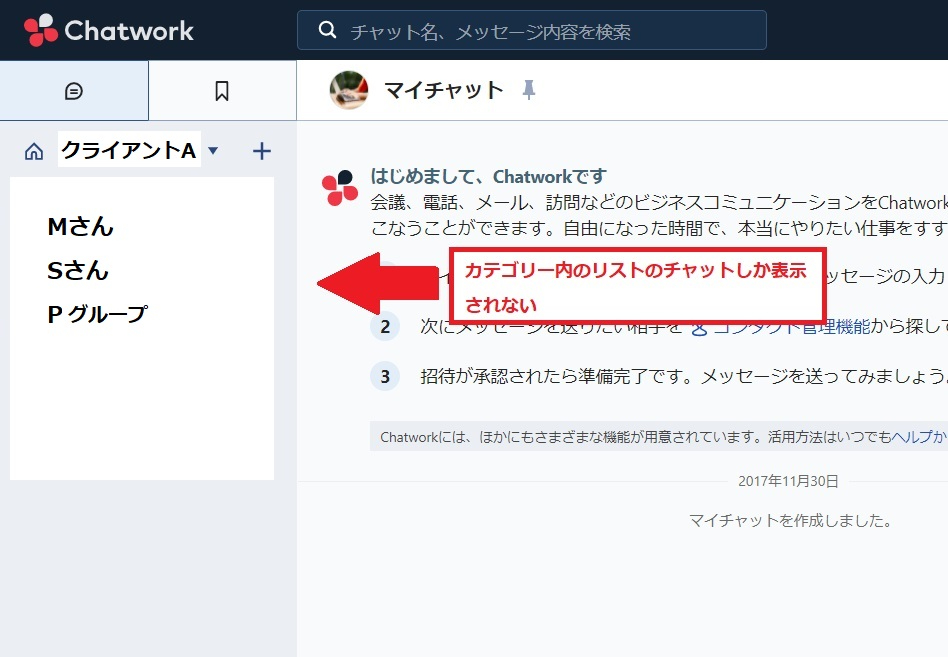Click the マイチャット chat title
Screen dimensions: 948x657
coord(444,90)
